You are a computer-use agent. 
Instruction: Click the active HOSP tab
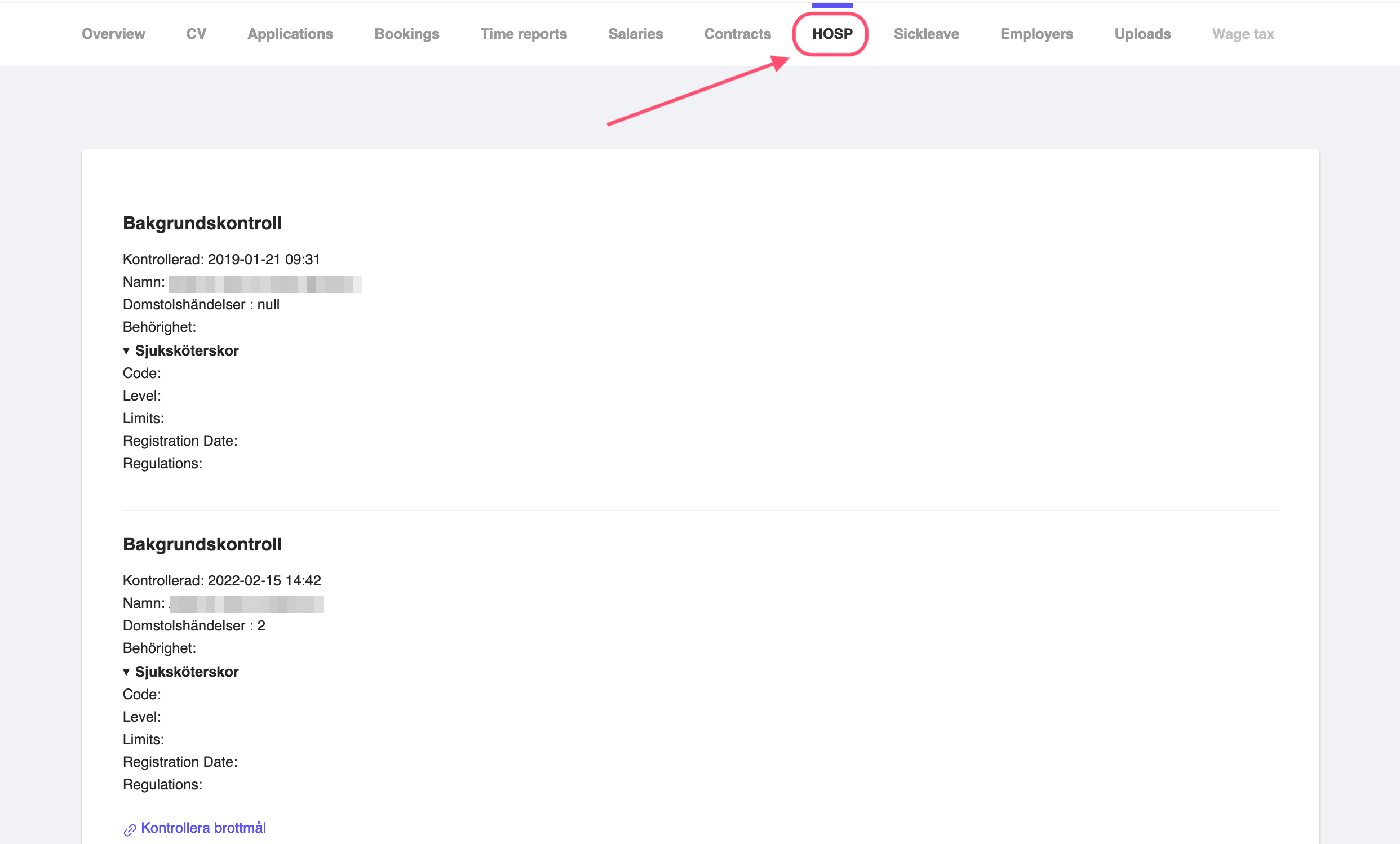pos(832,34)
